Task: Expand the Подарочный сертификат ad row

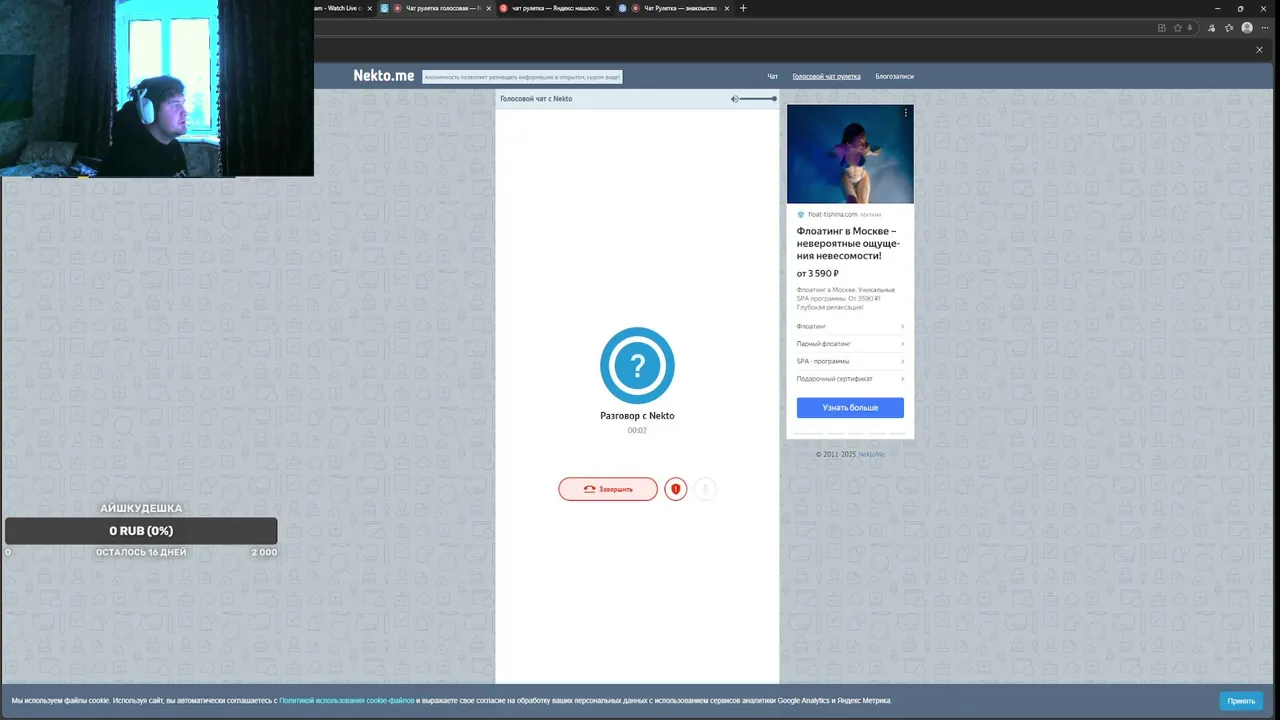Action: pyautogui.click(x=850, y=379)
